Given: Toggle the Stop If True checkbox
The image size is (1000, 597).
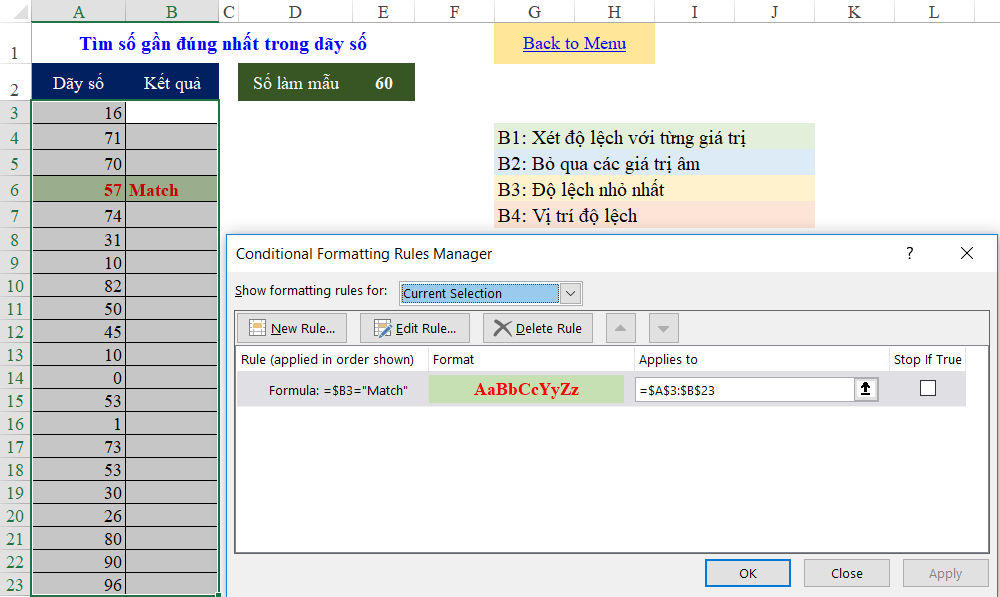Looking at the screenshot, I should coord(928,389).
